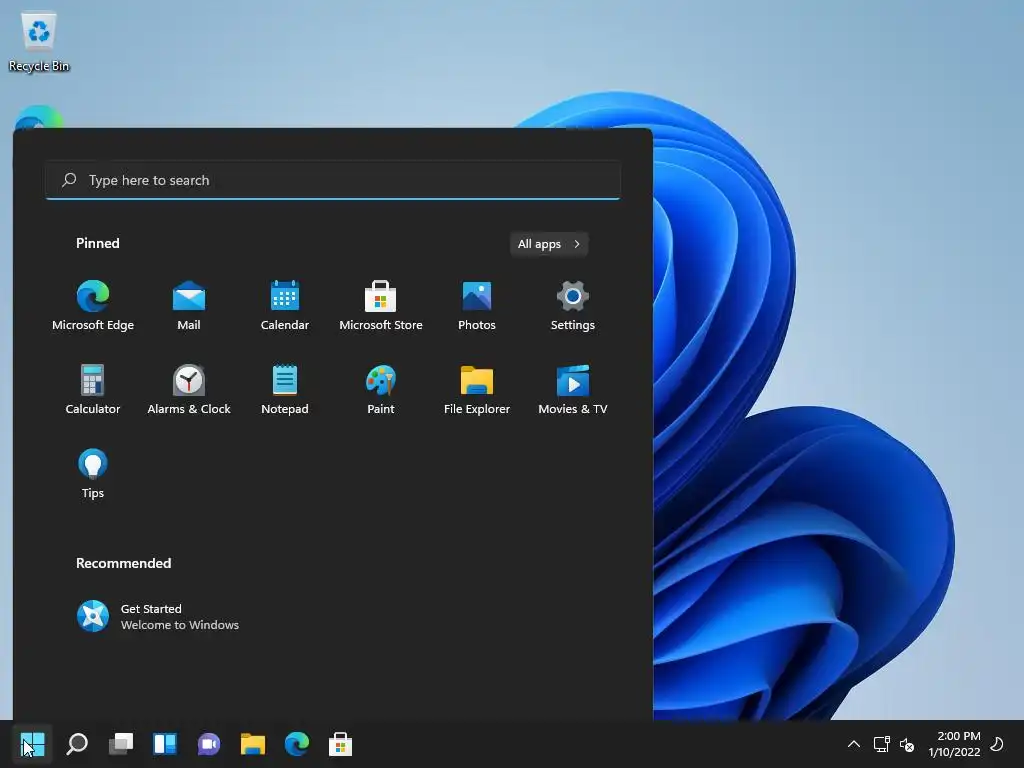The image size is (1024, 768).
Task: Launch the Paint app
Action: pyautogui.click(x=381, y=389)
